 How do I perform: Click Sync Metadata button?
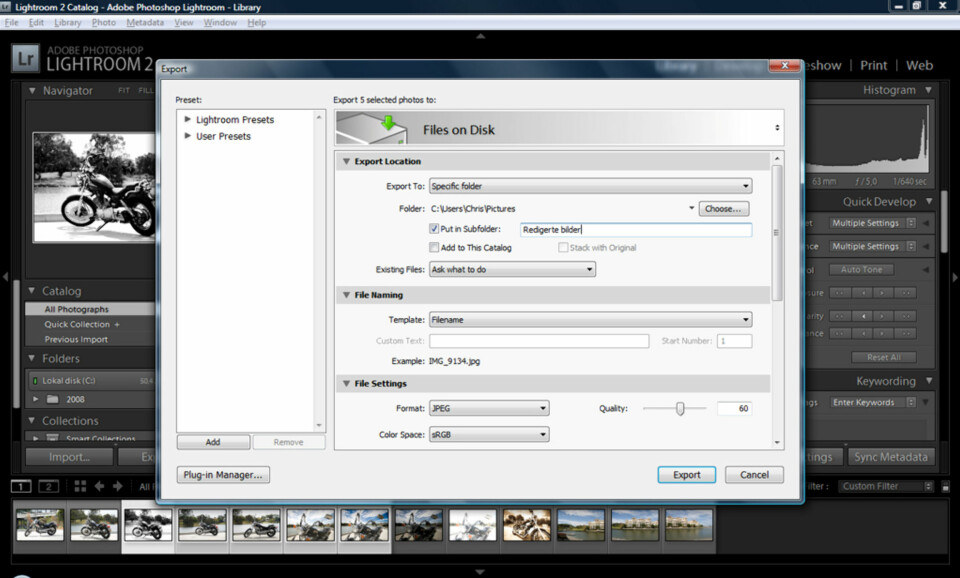(891, 457)
